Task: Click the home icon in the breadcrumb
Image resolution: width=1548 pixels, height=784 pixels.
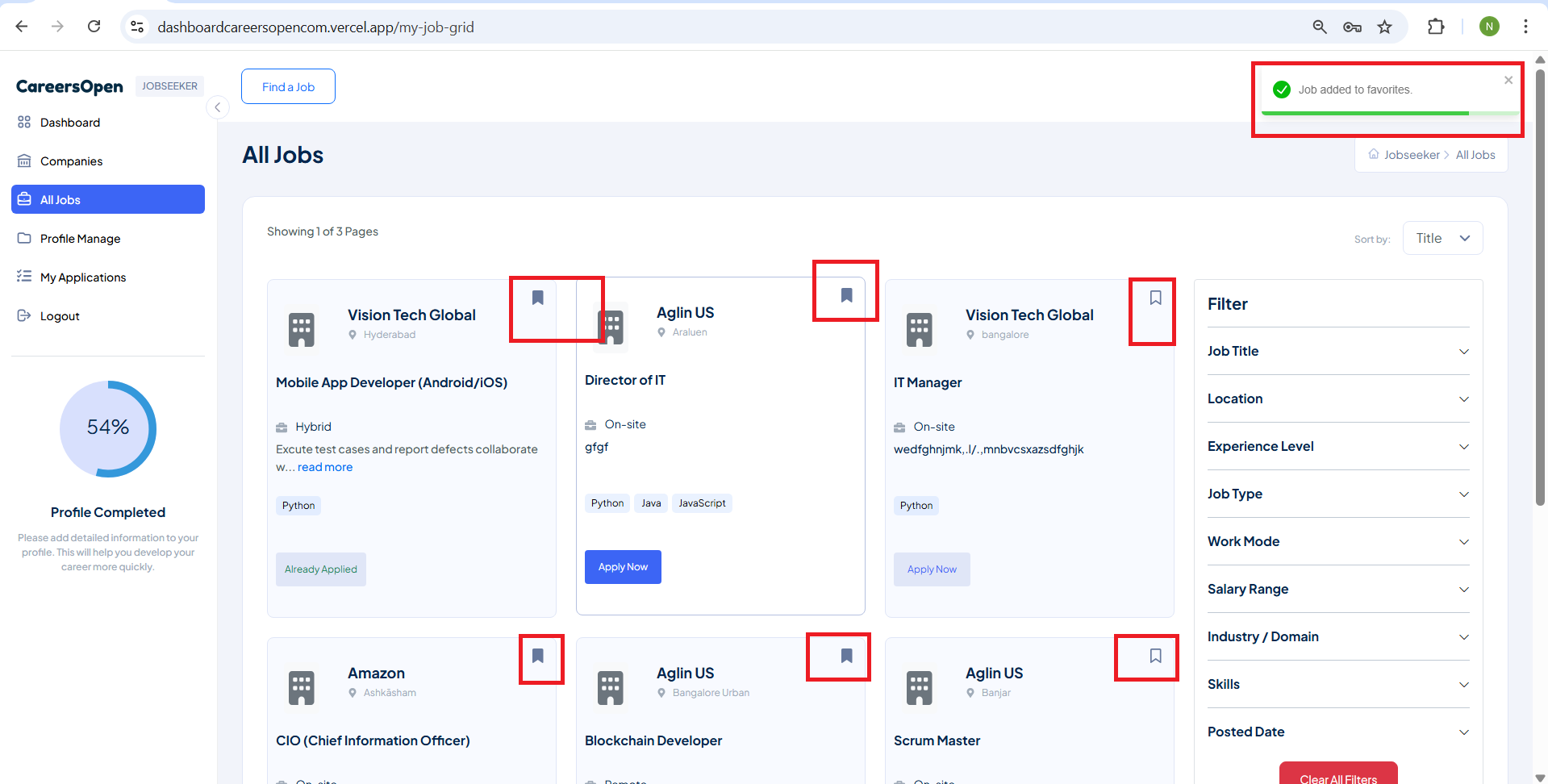Action: pyautogui.click(x=1373, y=154)
